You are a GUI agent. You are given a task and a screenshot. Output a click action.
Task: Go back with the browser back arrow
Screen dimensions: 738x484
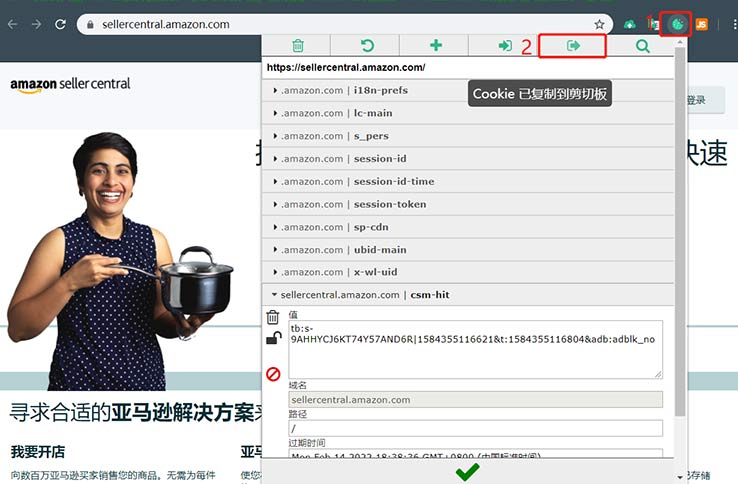(13, 24)
